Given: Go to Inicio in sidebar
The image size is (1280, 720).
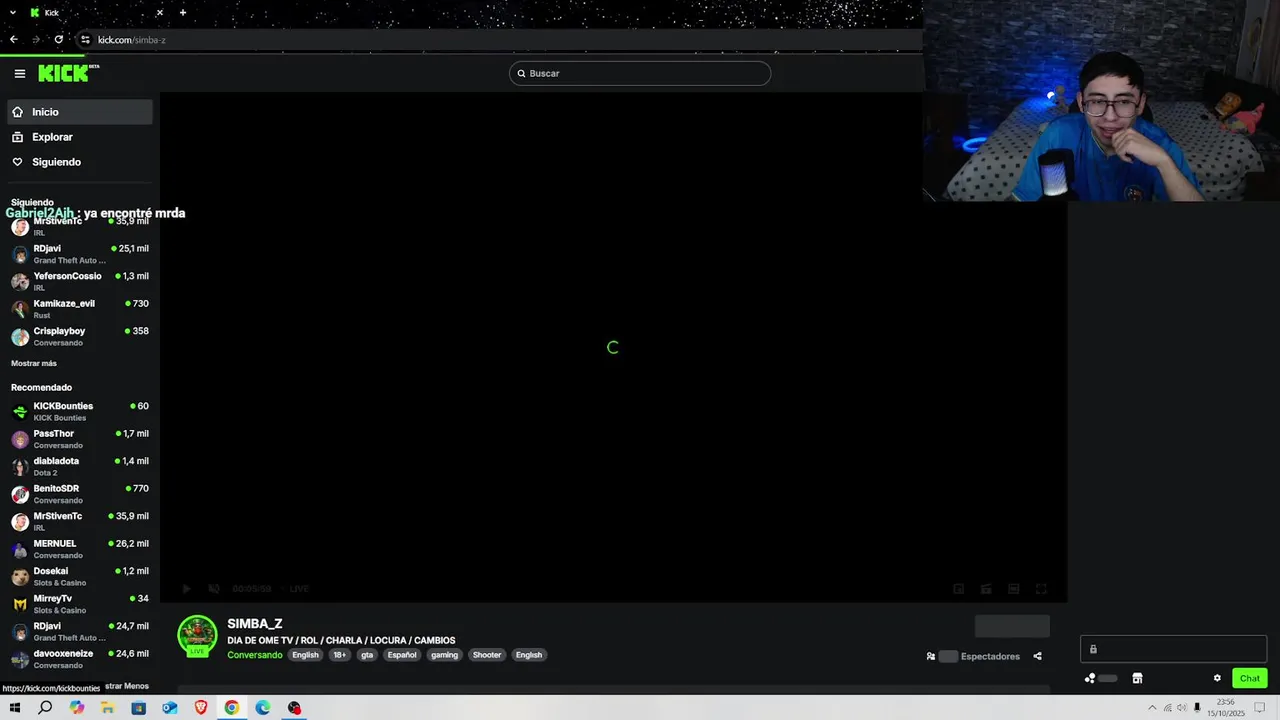Looking at the screenshot, I should coord(80,112).
